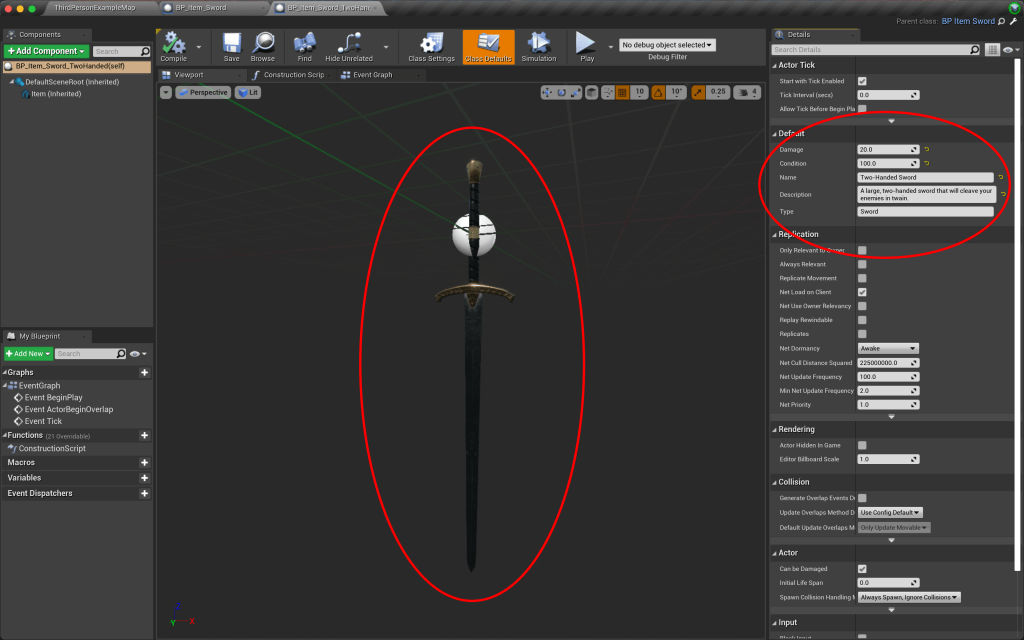Open Class Settings from the toolbar
The image size is (1024, 640).
[431, 42]
